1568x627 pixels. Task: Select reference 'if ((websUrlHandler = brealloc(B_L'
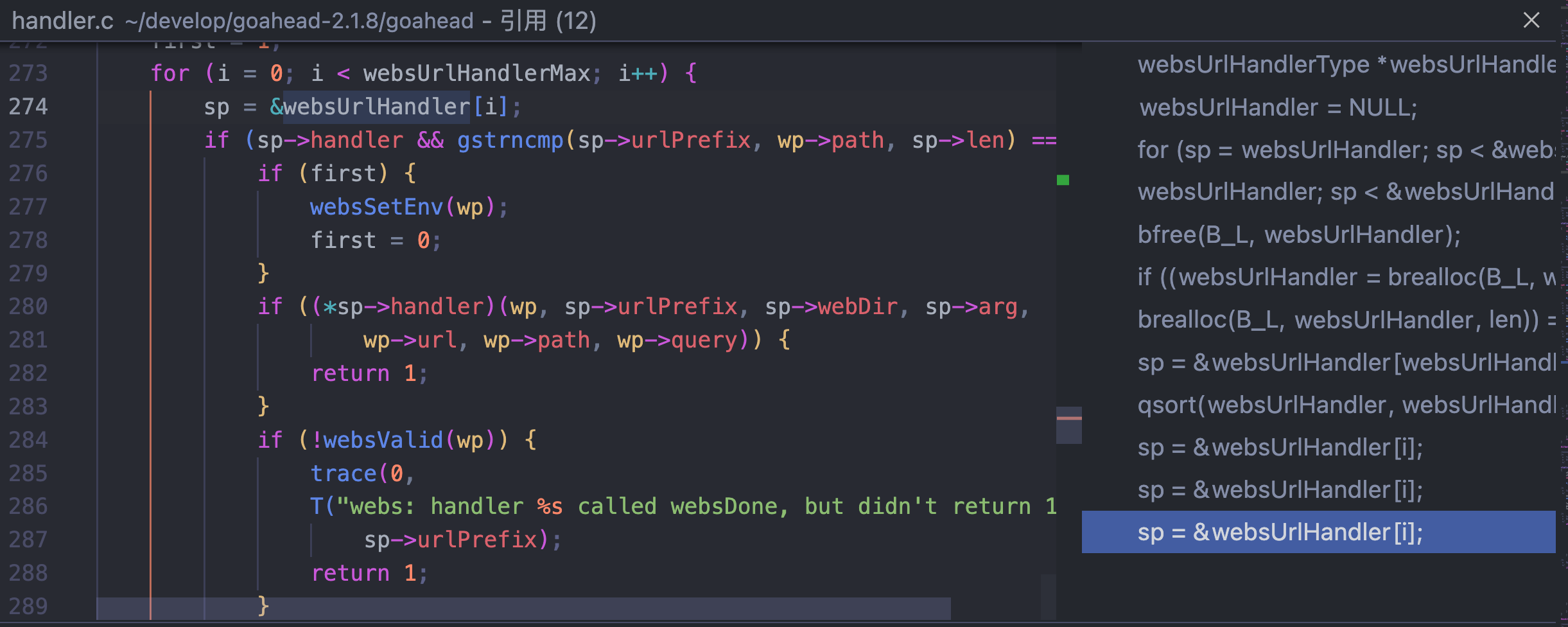pos(1318,277)
